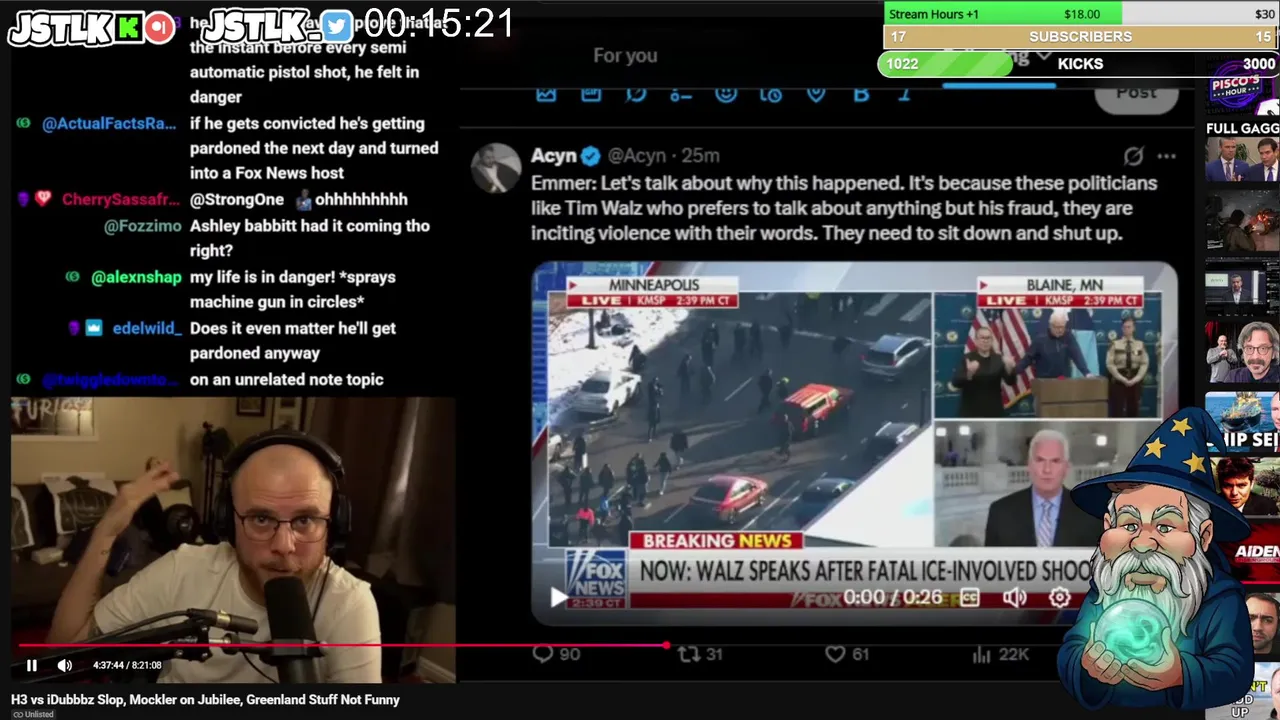1280x720 pixels.
Task: Click the tweet text starting with Emmer
Action: [844, 208]
